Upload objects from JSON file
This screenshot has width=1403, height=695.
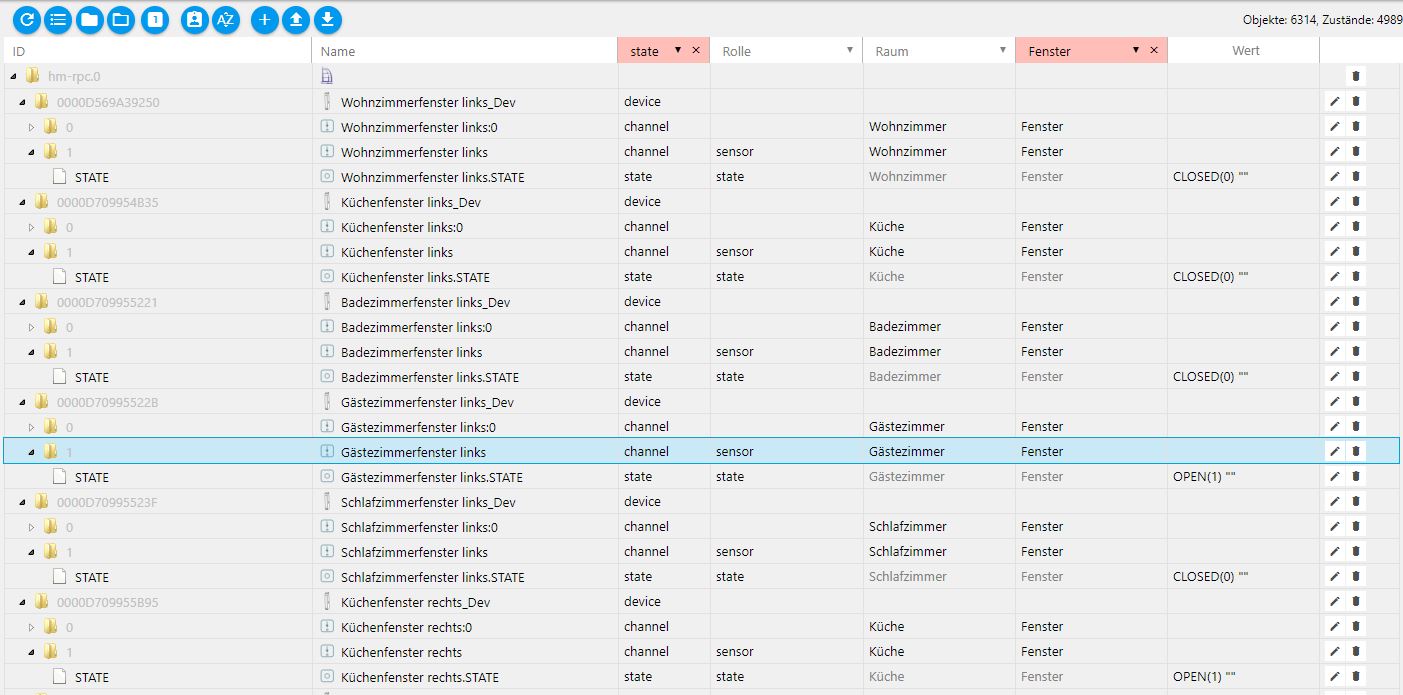296,19
